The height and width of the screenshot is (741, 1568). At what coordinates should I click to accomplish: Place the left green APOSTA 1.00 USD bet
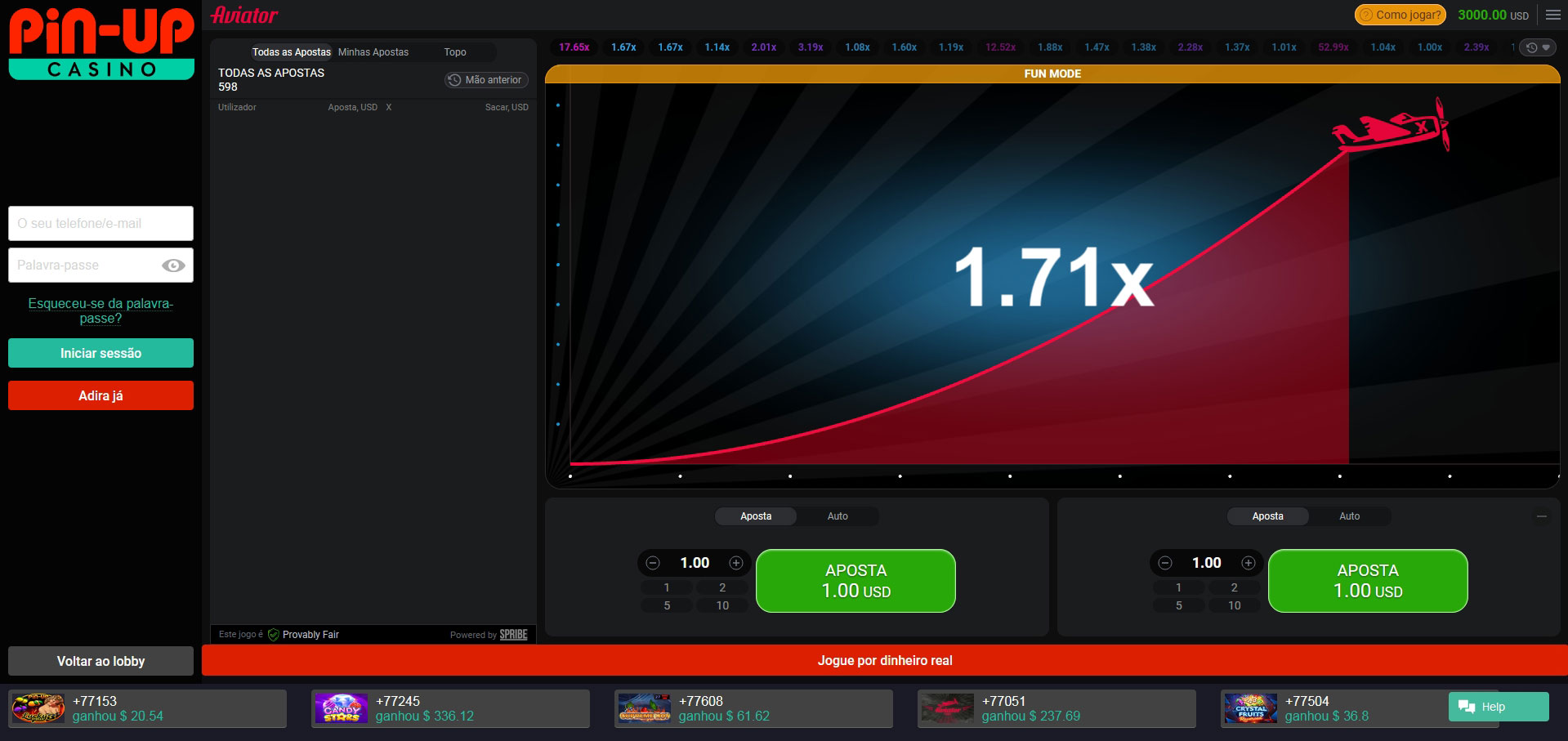click(x=855, y=581)
